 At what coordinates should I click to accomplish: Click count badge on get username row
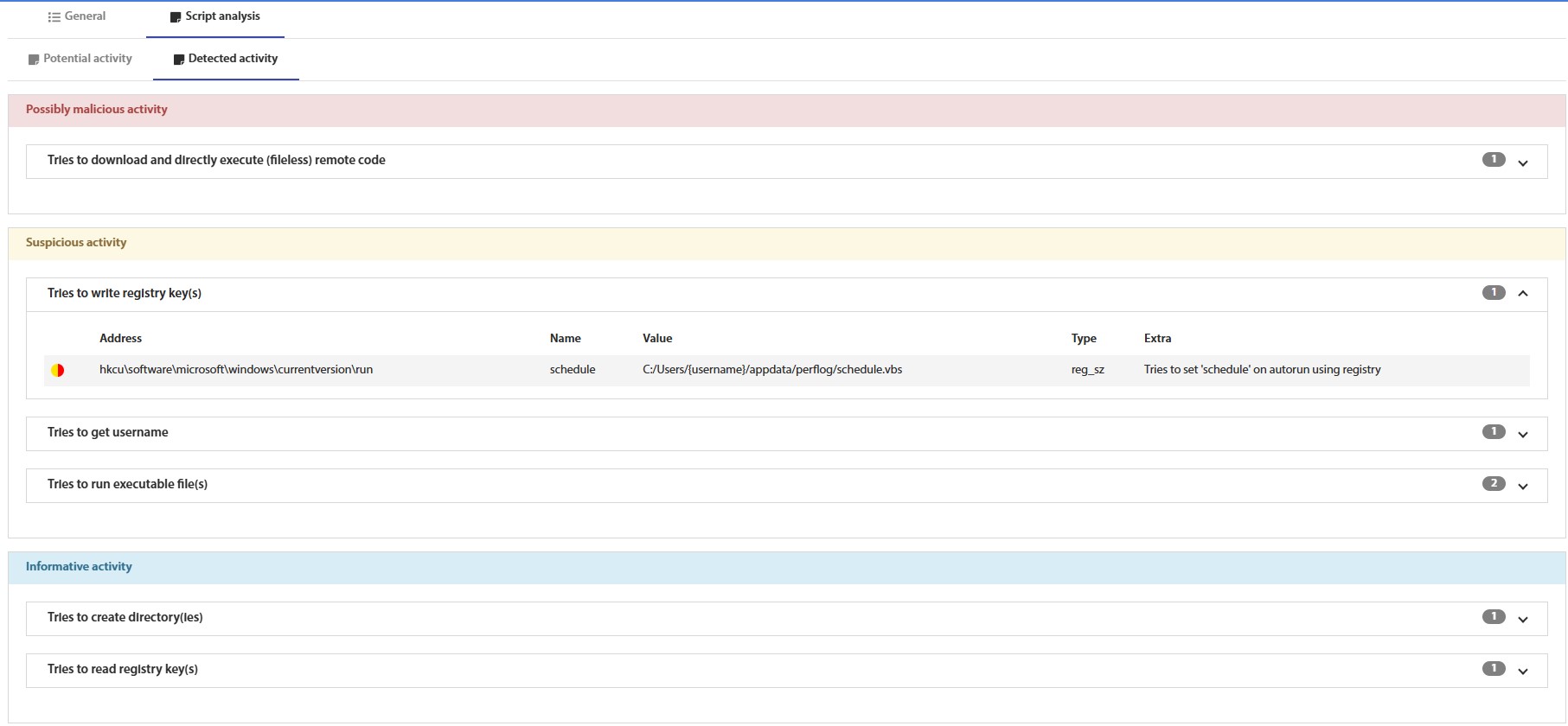(x=1494, y=432)
